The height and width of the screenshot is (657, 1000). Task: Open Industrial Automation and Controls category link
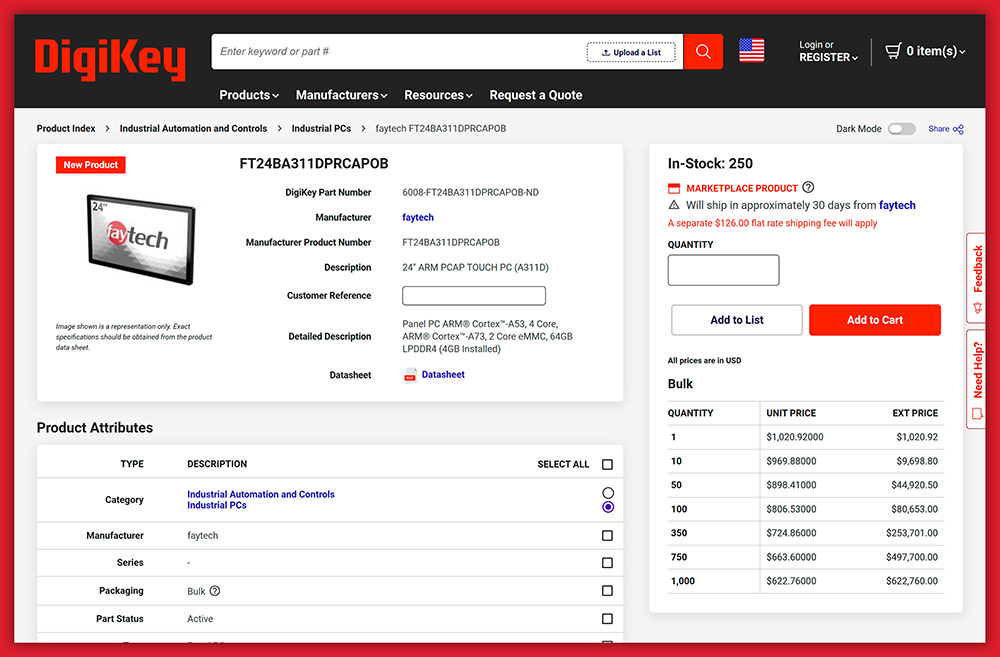click(x=260, y=494)
